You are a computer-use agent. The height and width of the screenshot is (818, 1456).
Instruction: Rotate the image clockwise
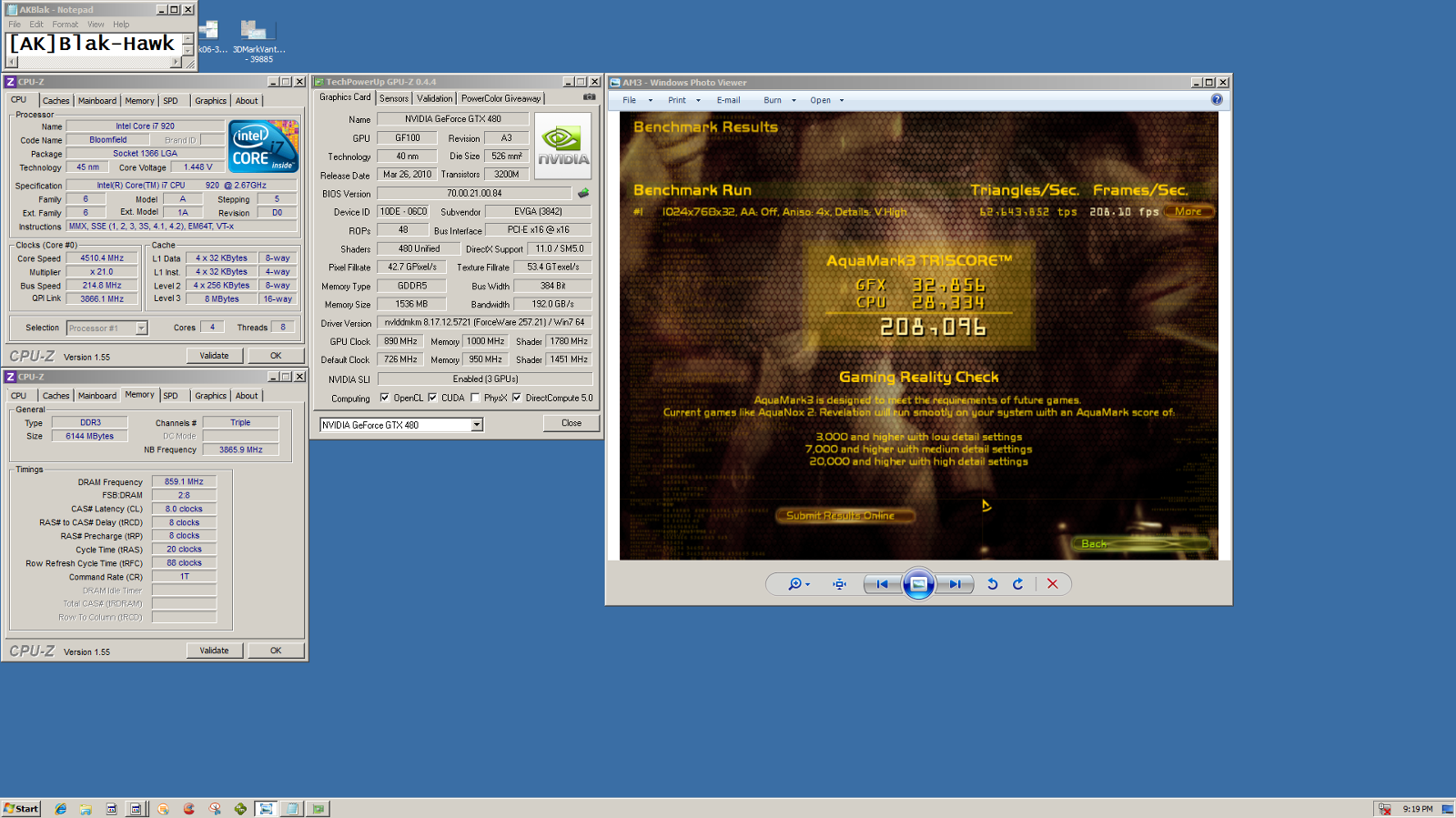(x=1018, y=584)
